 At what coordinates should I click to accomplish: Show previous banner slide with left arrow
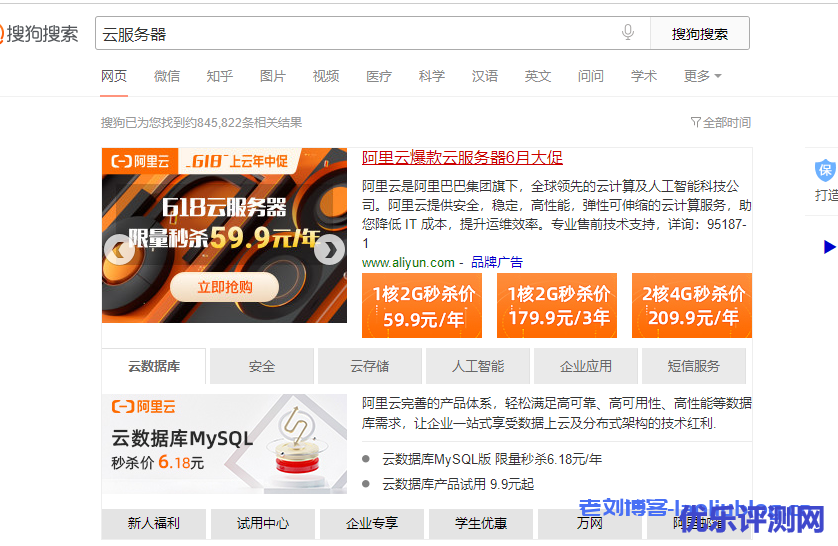(x=120, y=250)
